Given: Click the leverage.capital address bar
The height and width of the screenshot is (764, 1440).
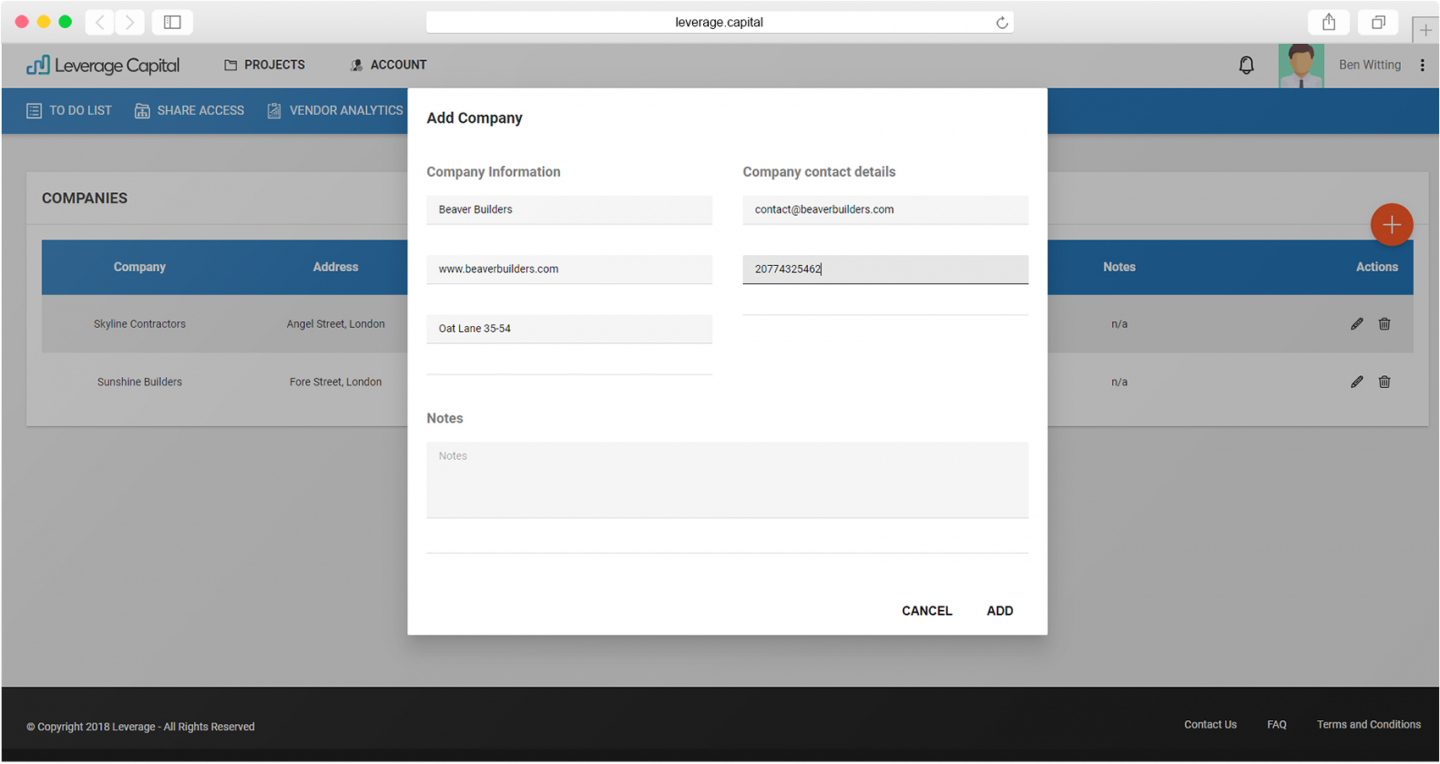Looking at the screenshot, I should pos(720,22).
